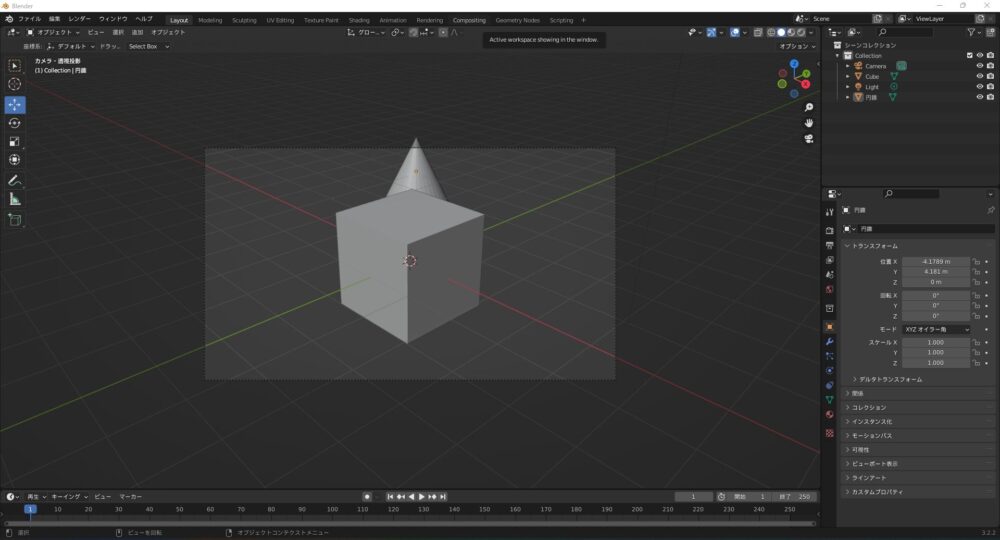Click the viewport zoom magnifier icon
Screen dimensions: 1000x540
[809, 108]
